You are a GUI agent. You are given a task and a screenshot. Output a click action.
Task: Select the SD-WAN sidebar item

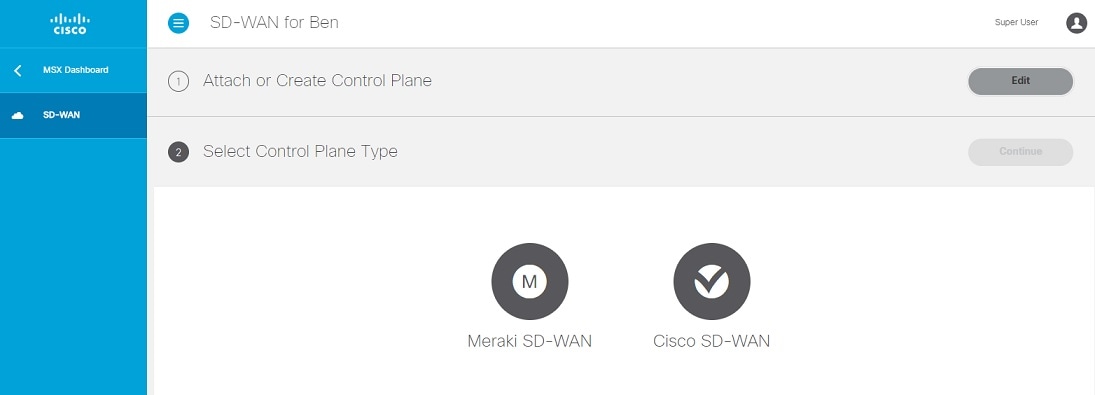click(x=73, y=115)
